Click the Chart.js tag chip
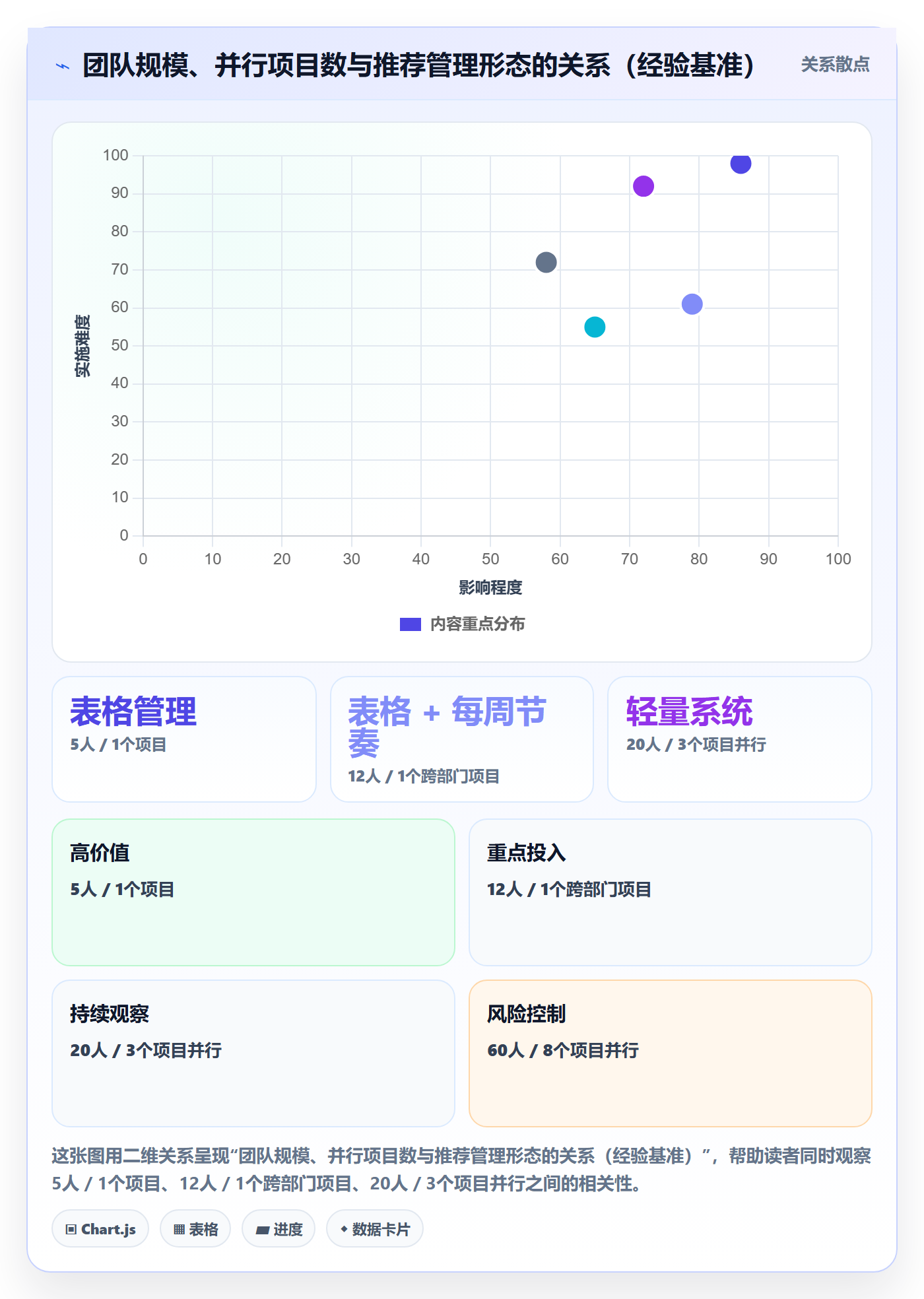Image resolution: width=924 pixels, height=1299 pixels. pos(100,1229)
